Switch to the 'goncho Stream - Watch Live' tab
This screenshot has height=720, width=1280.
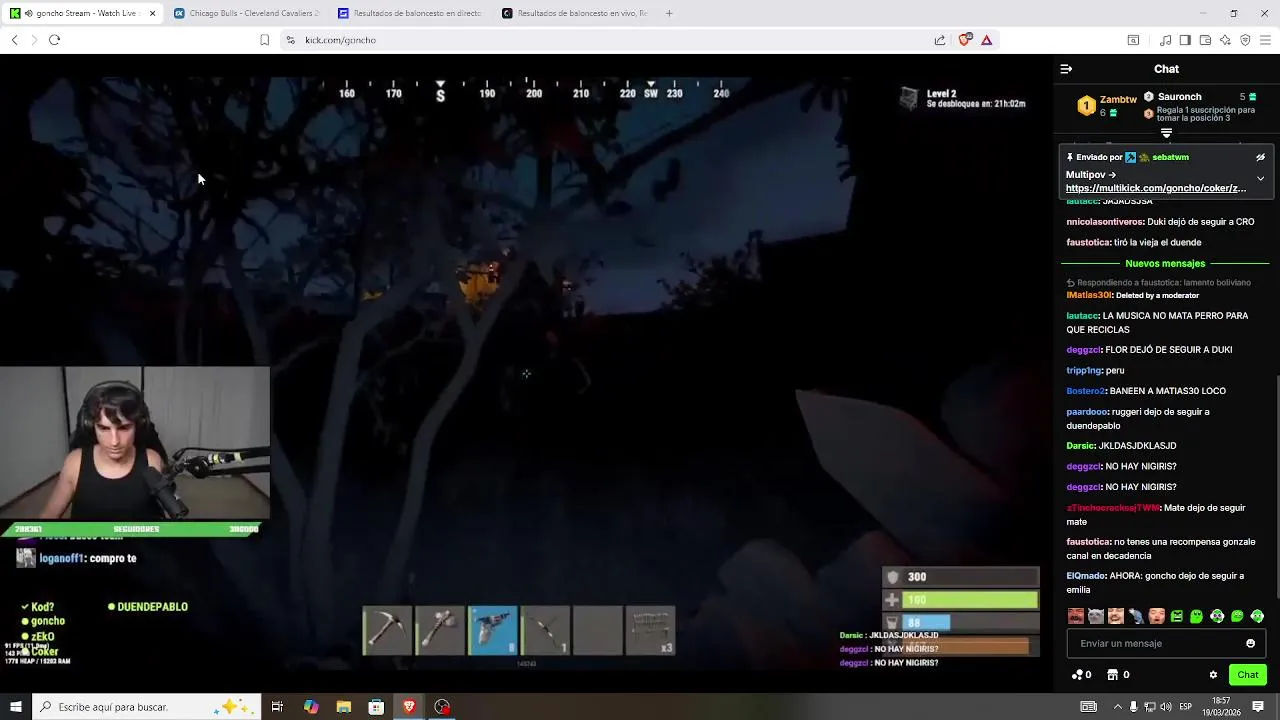click(x=82, y=13)
